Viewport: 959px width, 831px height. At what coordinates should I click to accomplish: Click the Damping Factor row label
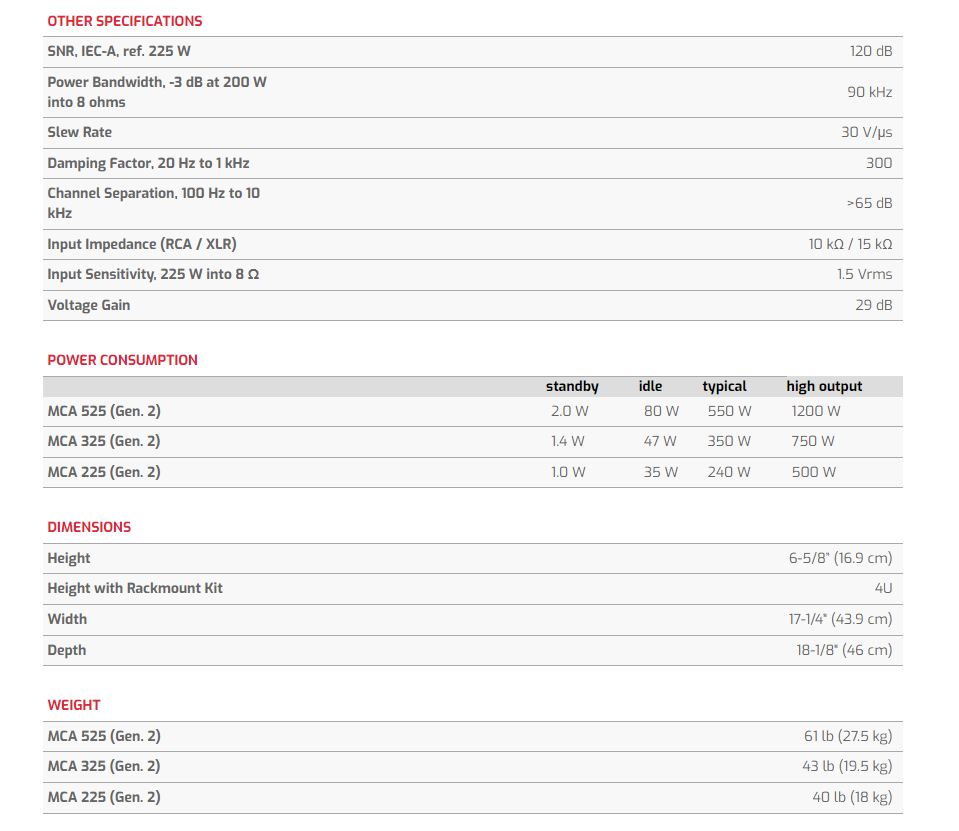tap(148, 163)
